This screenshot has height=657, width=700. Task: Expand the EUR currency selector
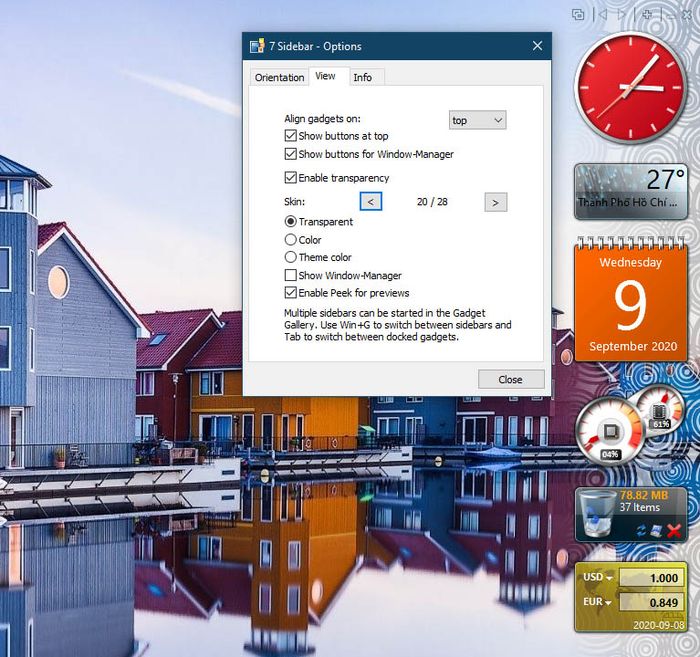[597, 602]
